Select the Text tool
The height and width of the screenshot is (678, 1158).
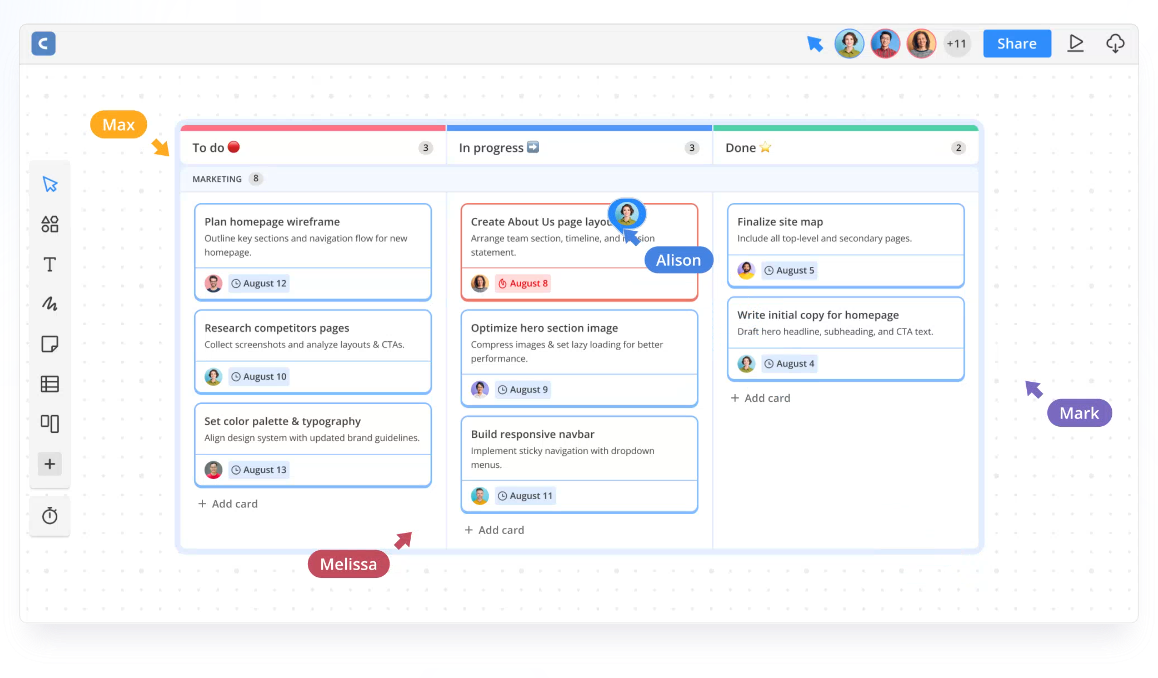49,264
